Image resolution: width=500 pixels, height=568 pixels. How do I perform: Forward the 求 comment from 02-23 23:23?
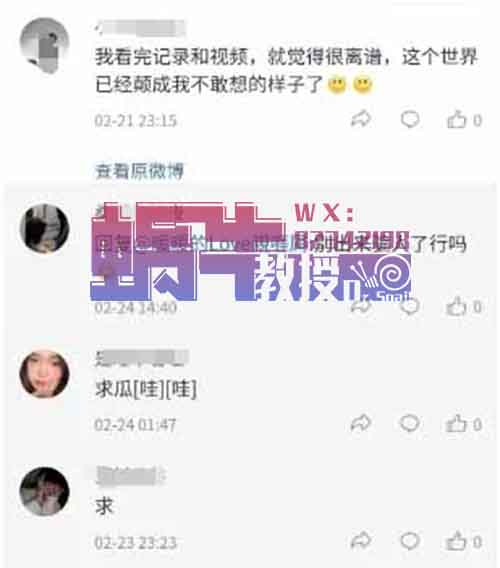361,541
